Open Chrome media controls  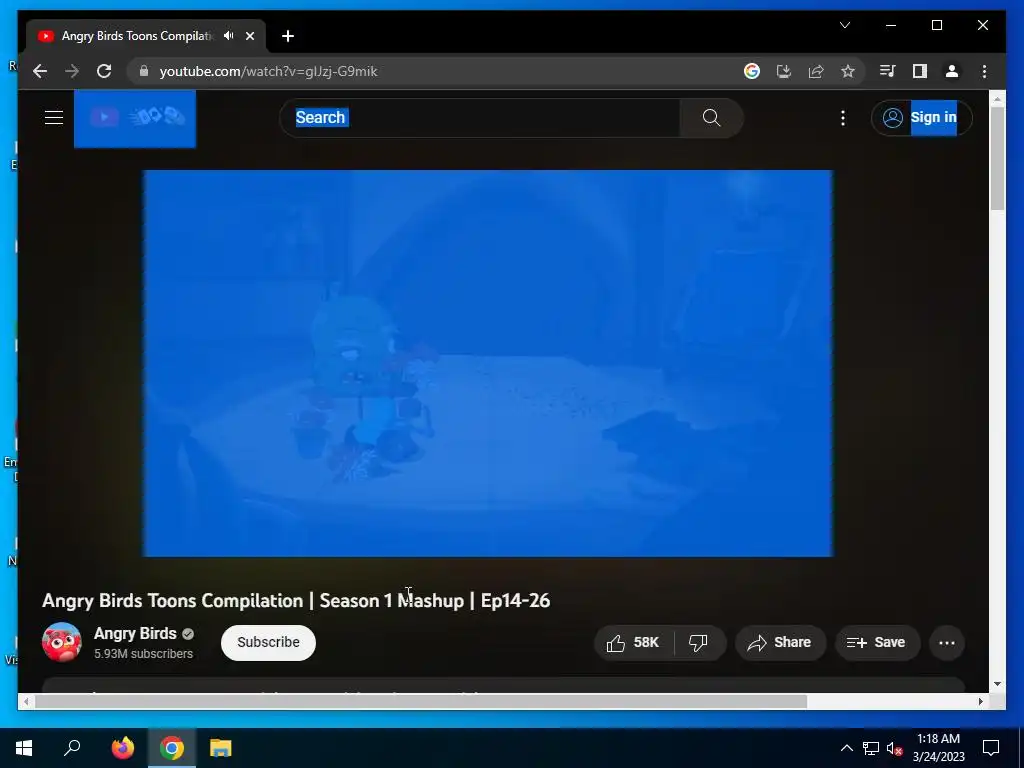pos(888,71)
